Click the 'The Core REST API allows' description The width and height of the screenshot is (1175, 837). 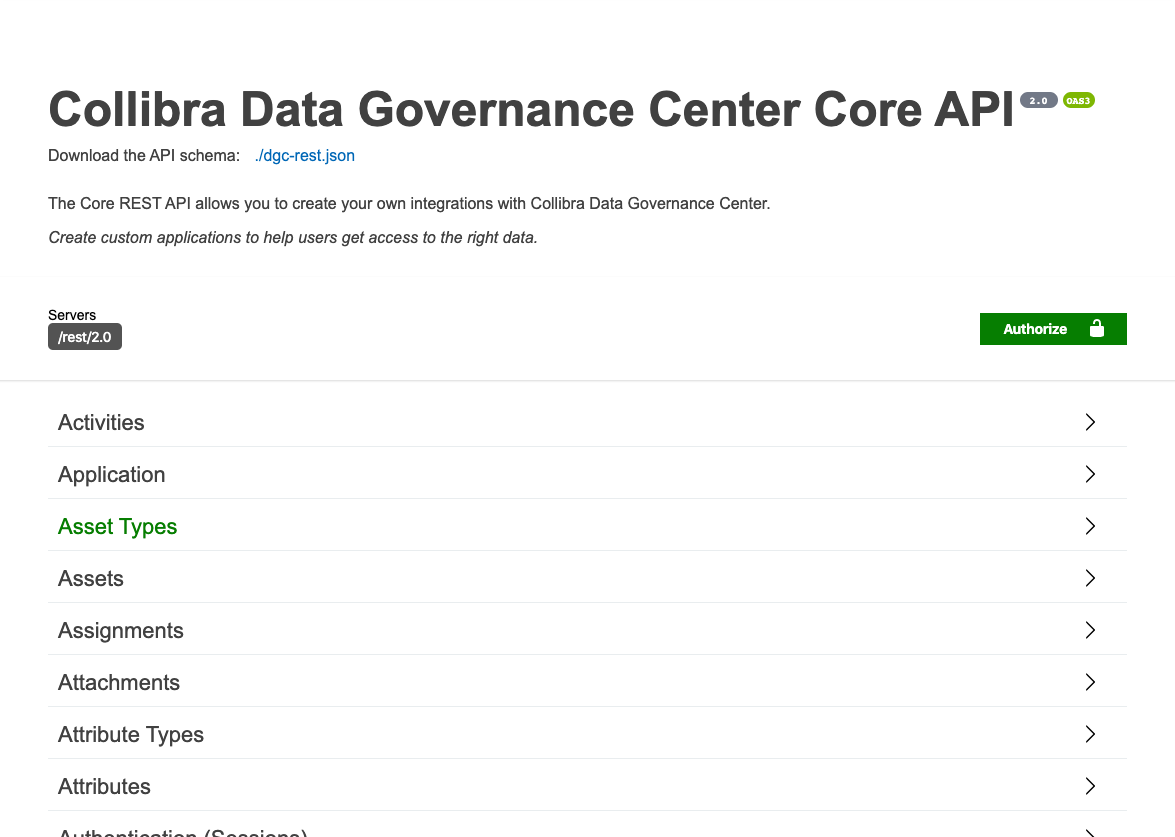tap(409, 204)
